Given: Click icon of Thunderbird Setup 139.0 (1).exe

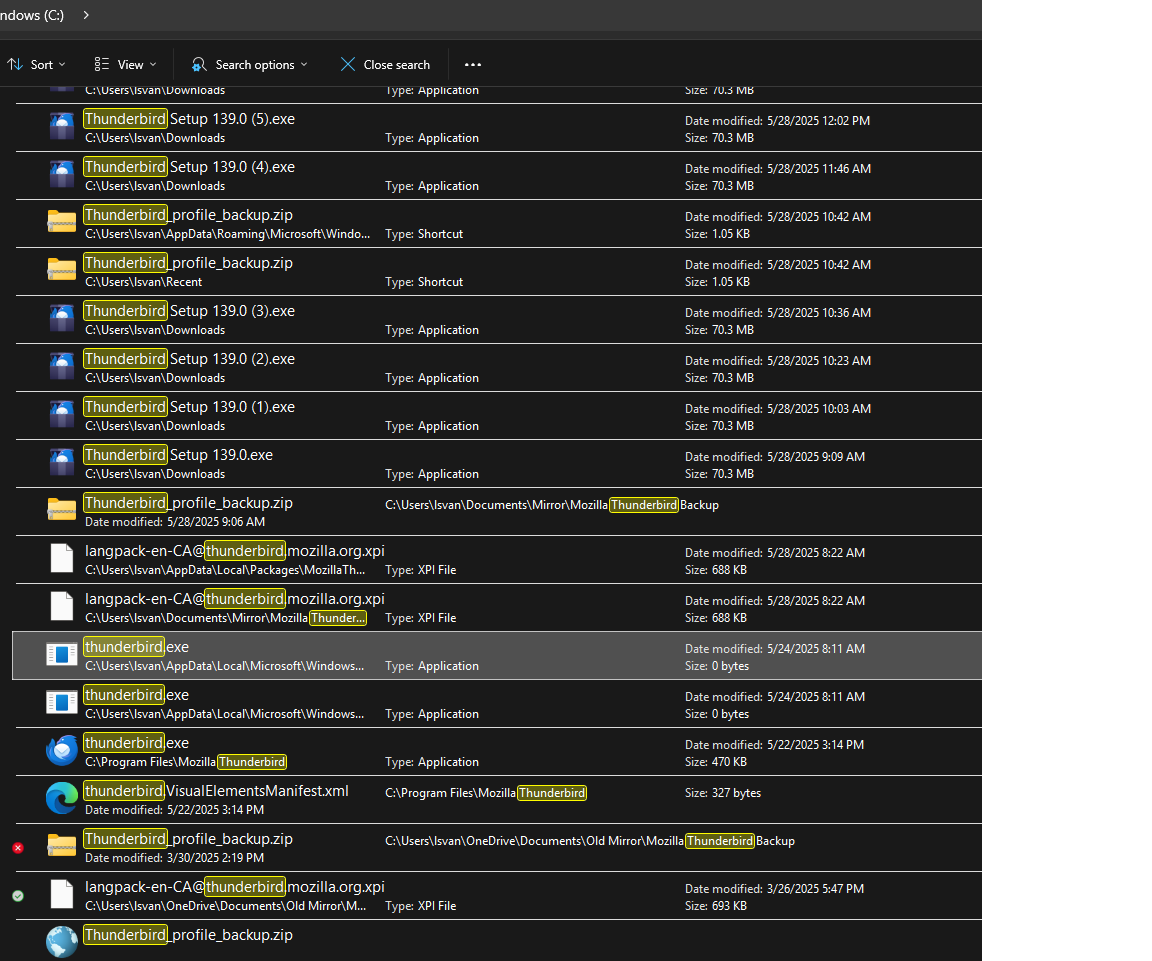Looking at the screenshot, I should point(62,414).
